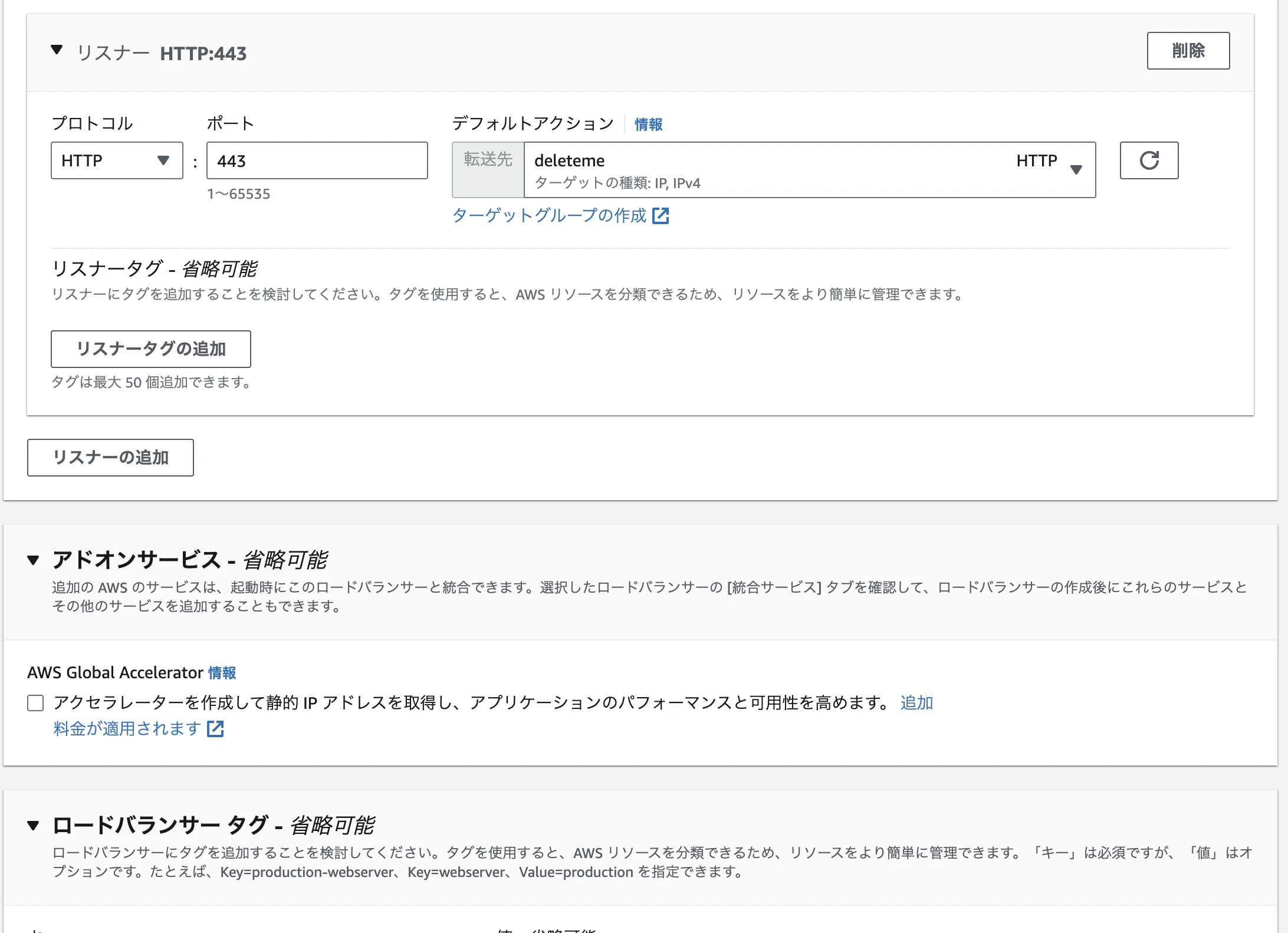Viewport: 1288px width, 933px height.
Task: Click the refresh target groups icon
Action: coord(1148,160)
